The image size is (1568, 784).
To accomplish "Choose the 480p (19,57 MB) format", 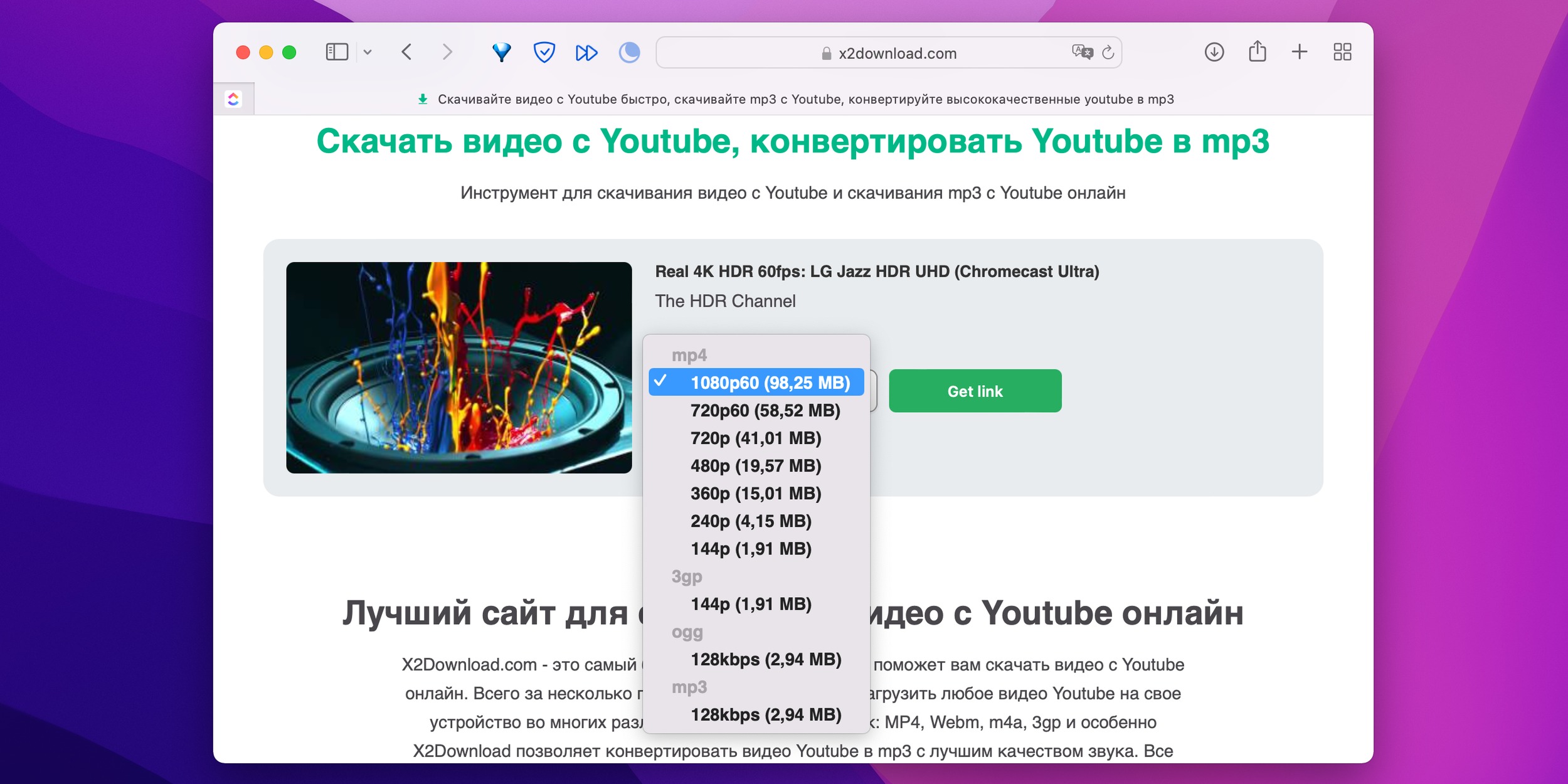I will point(755,466).
